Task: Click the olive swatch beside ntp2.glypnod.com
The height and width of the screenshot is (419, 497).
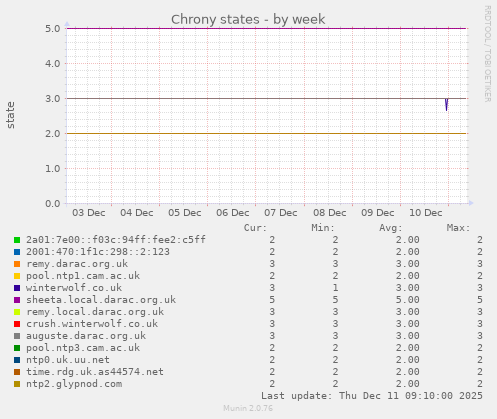Action: click(x=17, y=384)
